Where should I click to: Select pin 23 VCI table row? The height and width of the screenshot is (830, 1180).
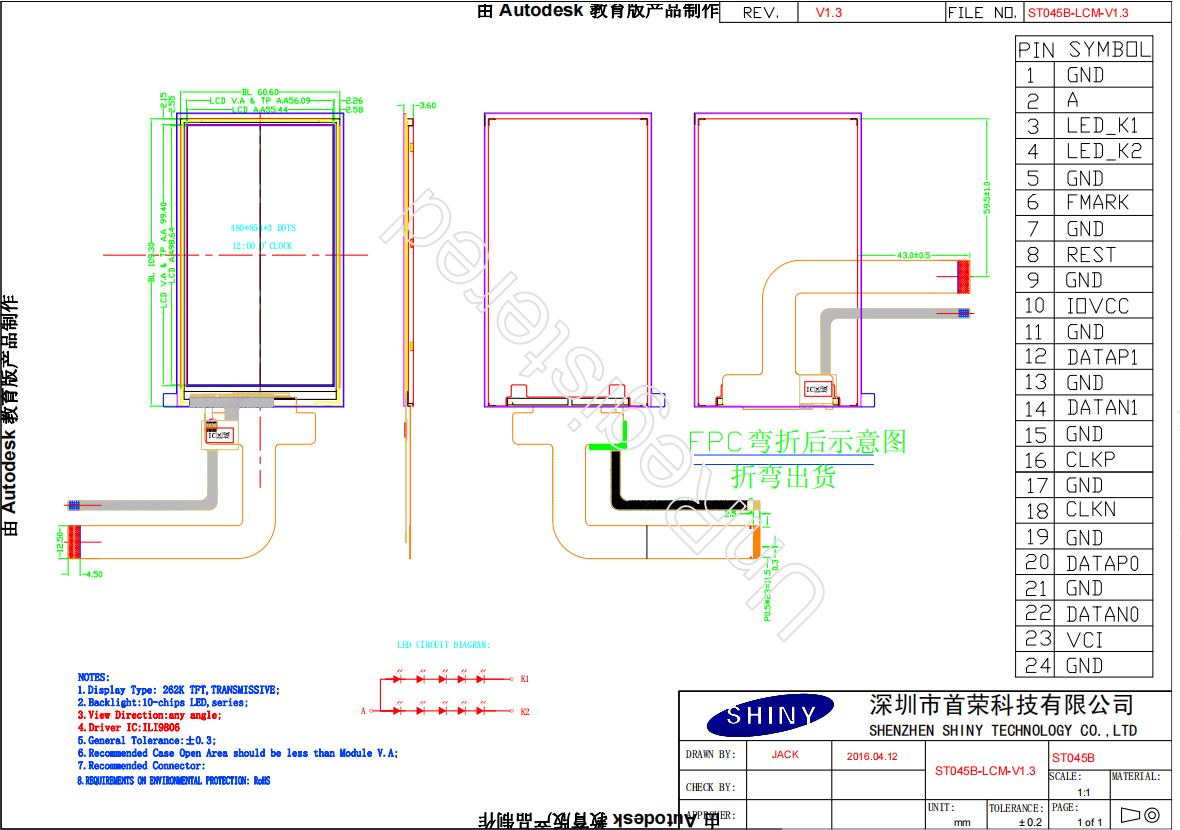pos(1084,639)
